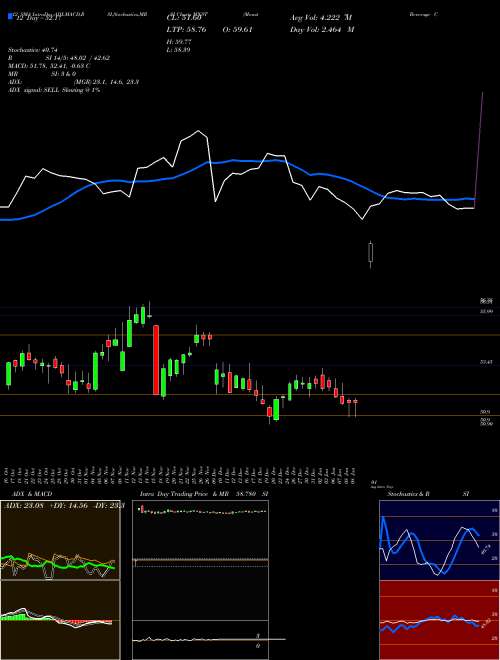Open the red RSI chart panel
The width and height of the screenshot is (500, 660).
(x=439, y=620)
